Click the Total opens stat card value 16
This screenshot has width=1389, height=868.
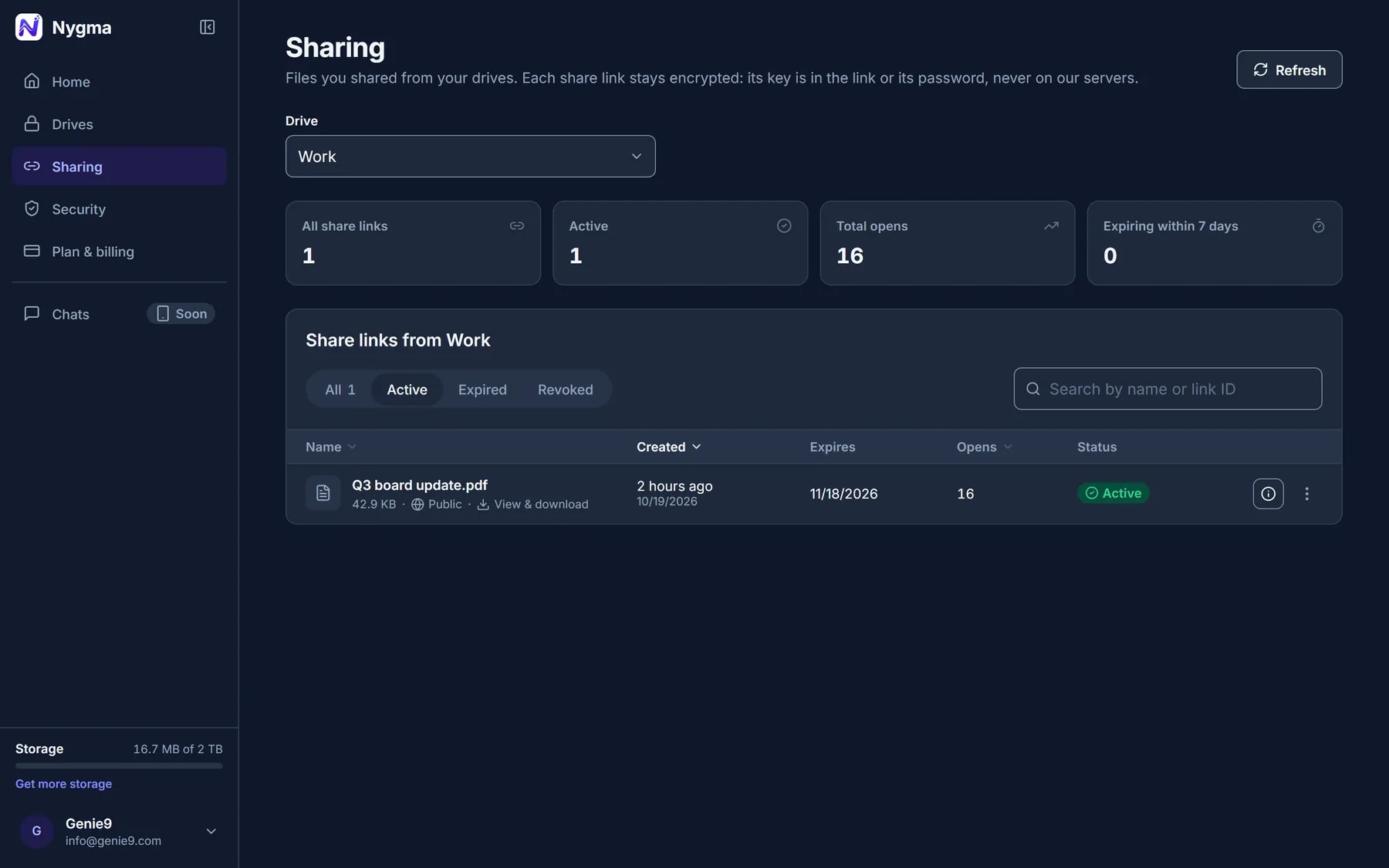850,255
